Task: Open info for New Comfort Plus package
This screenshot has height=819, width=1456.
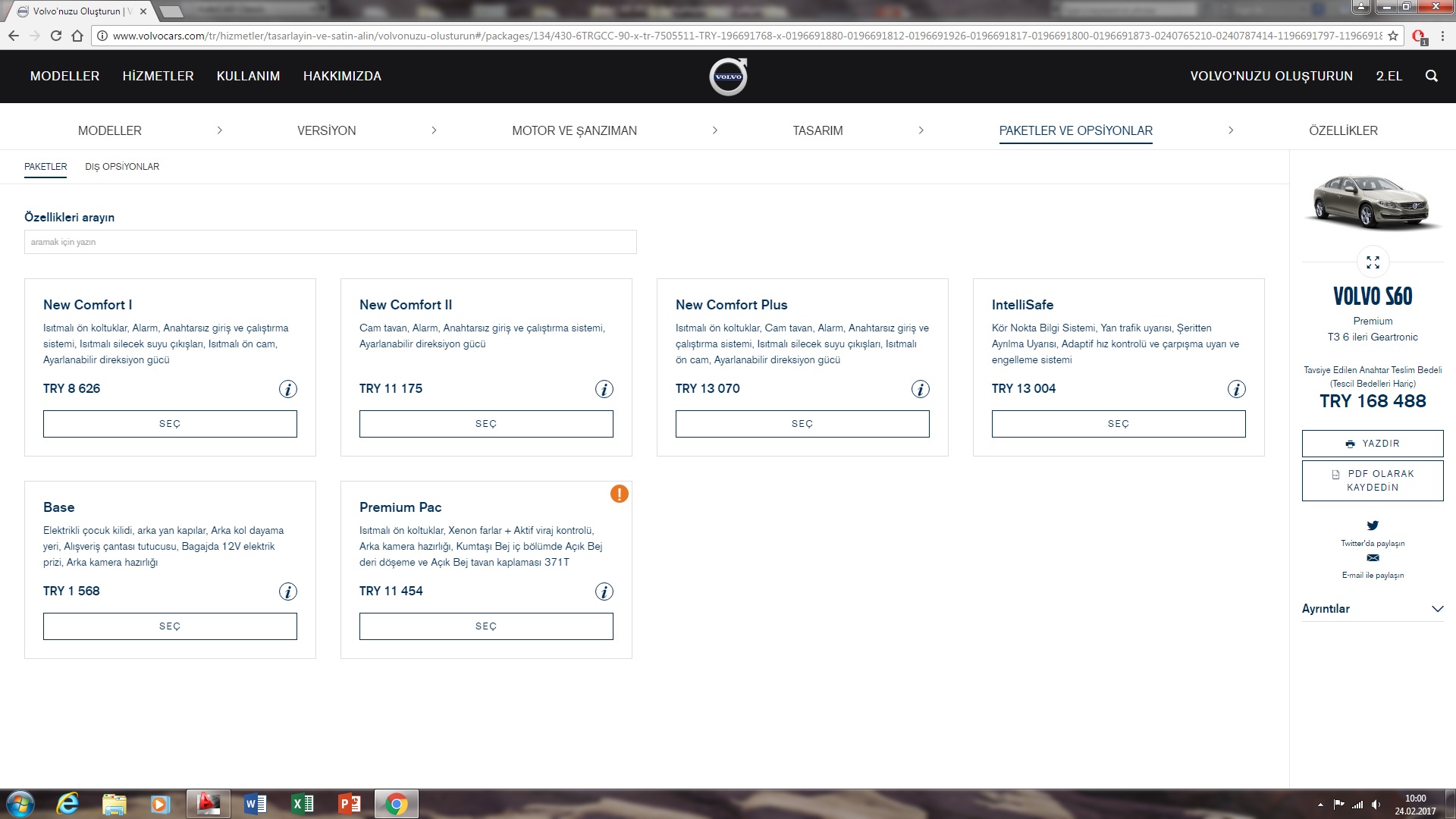Action: click(x=921, y=389)
